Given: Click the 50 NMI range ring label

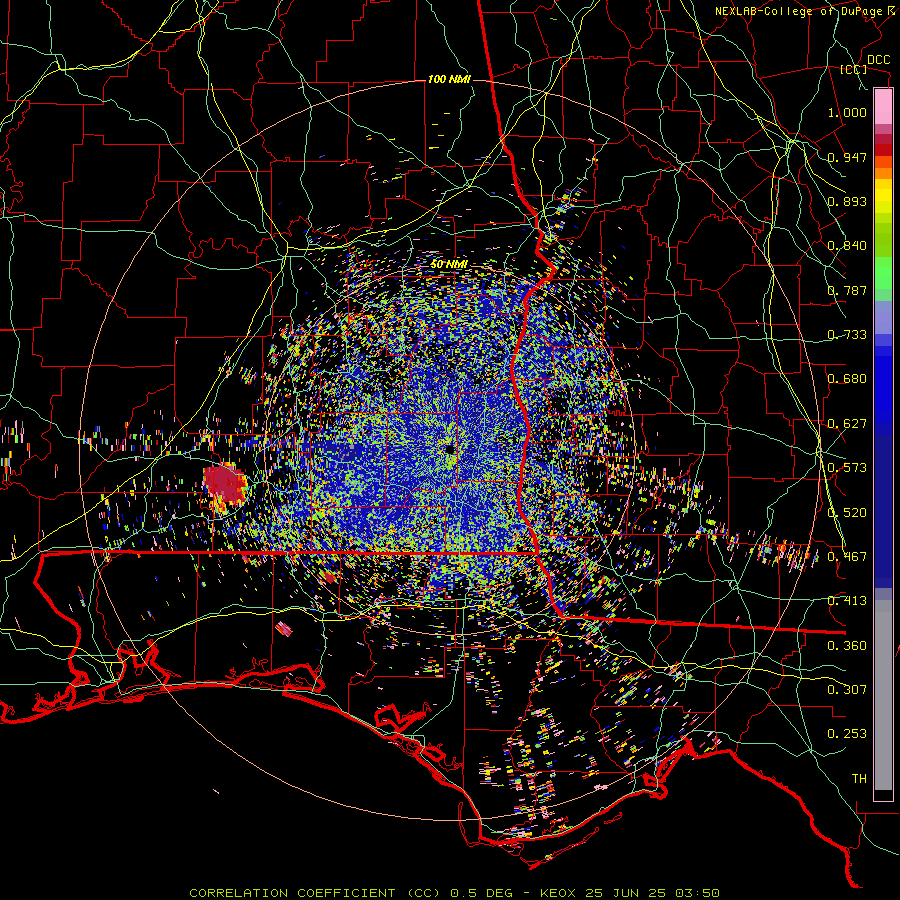Looking at the screenshot, I should (x=449, y=265).
